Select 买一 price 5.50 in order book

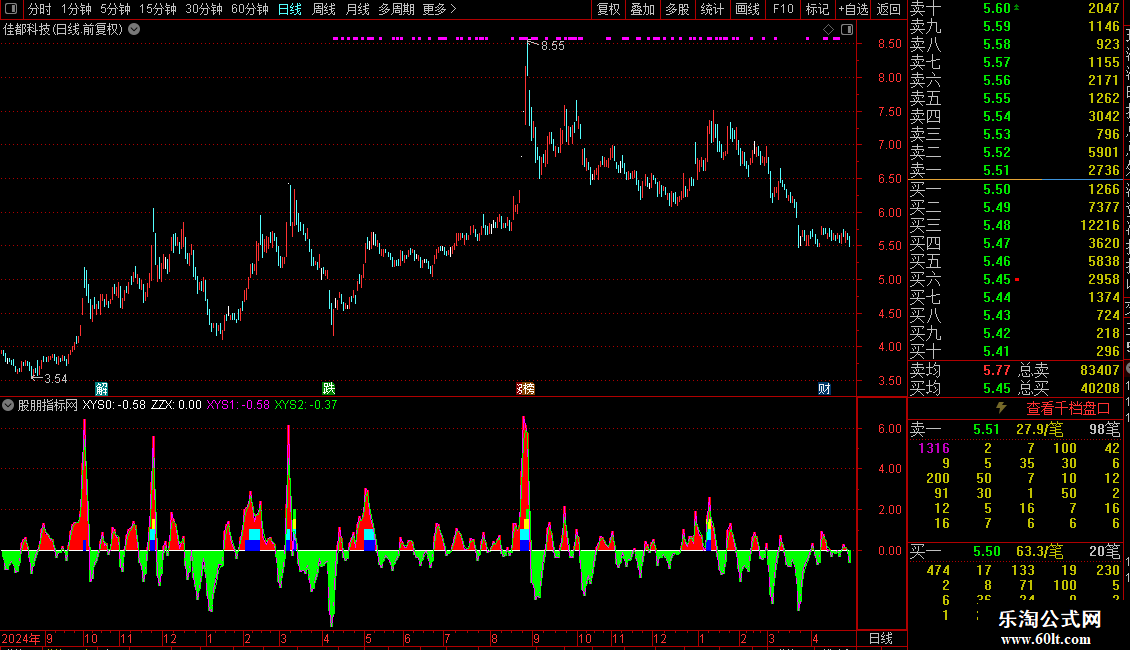click(x=997, y=189)
